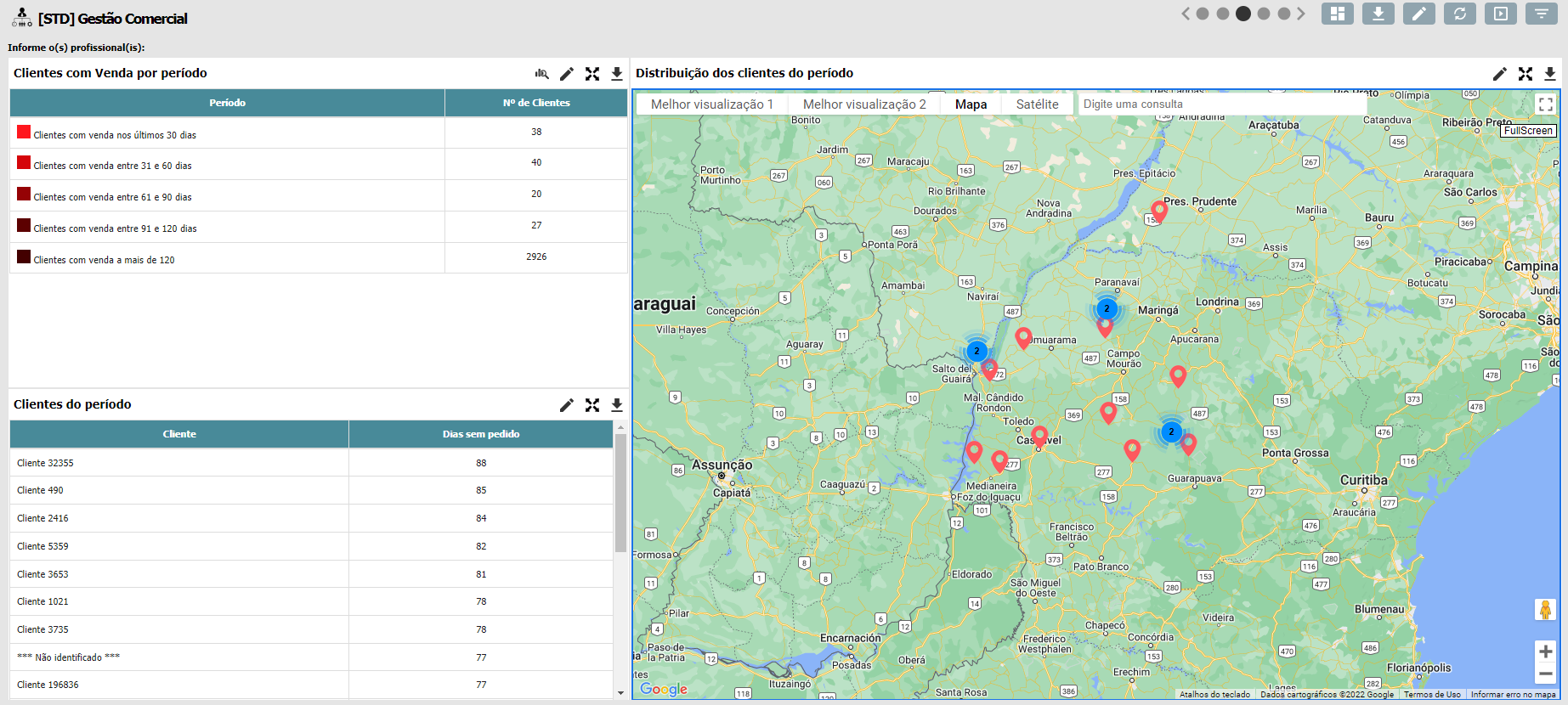
Task: Click the Digite uma consulta search field
Action: [1220, 104]
